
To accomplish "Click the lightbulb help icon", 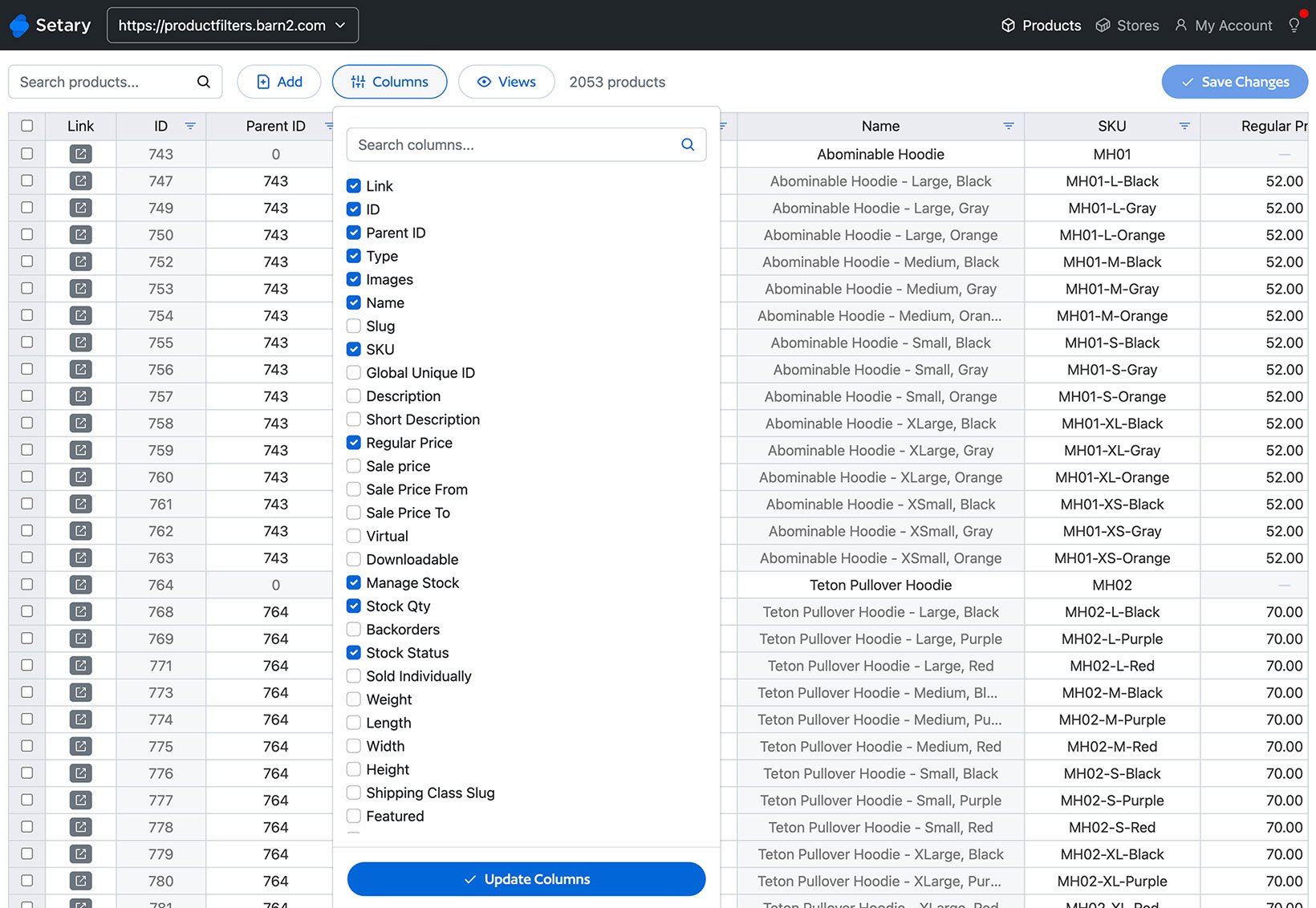I will click(1294, 25).
